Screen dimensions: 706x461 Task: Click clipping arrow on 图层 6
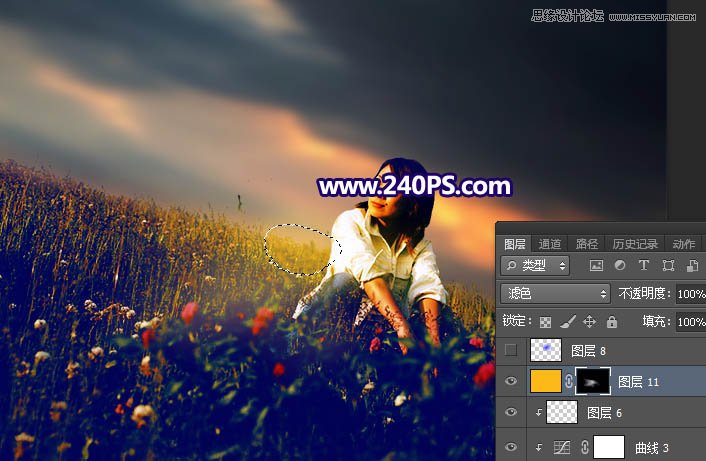pos(539,412)
